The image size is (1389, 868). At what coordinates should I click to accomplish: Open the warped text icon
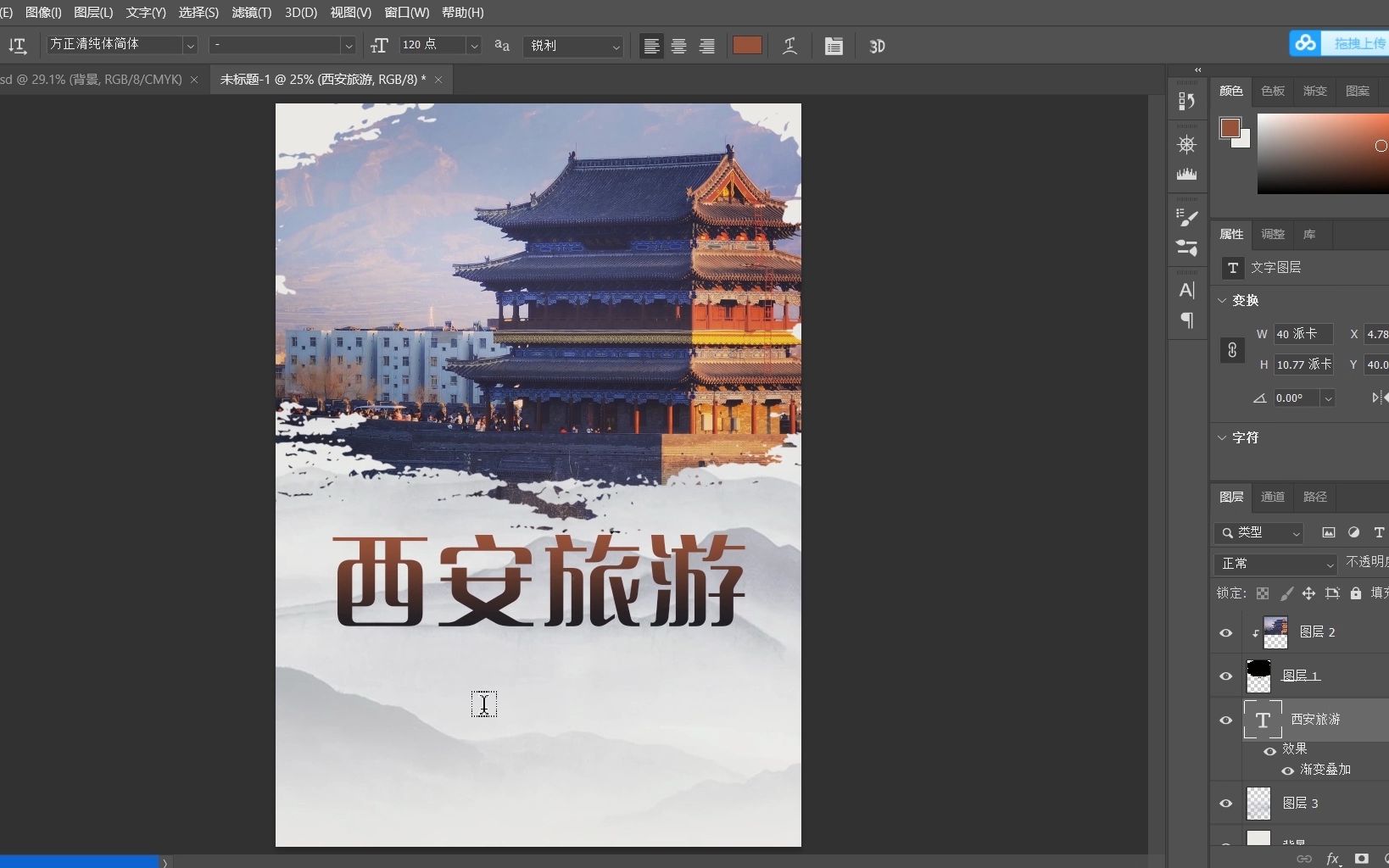790,46
